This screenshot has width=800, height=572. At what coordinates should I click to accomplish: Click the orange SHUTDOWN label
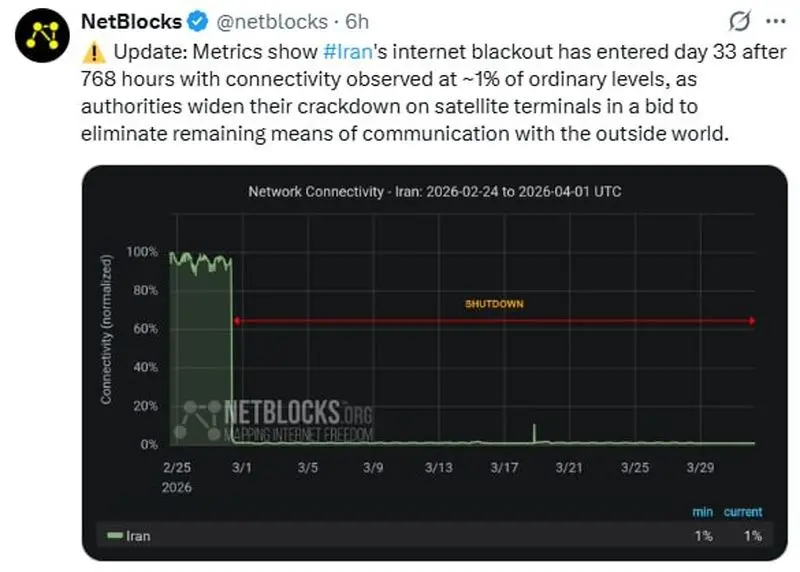point(494,303)
